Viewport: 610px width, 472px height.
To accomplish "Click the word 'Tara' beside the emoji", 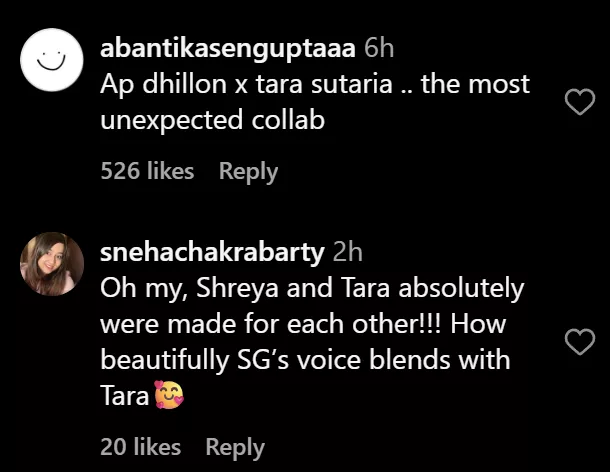I will tap(124, 397).
